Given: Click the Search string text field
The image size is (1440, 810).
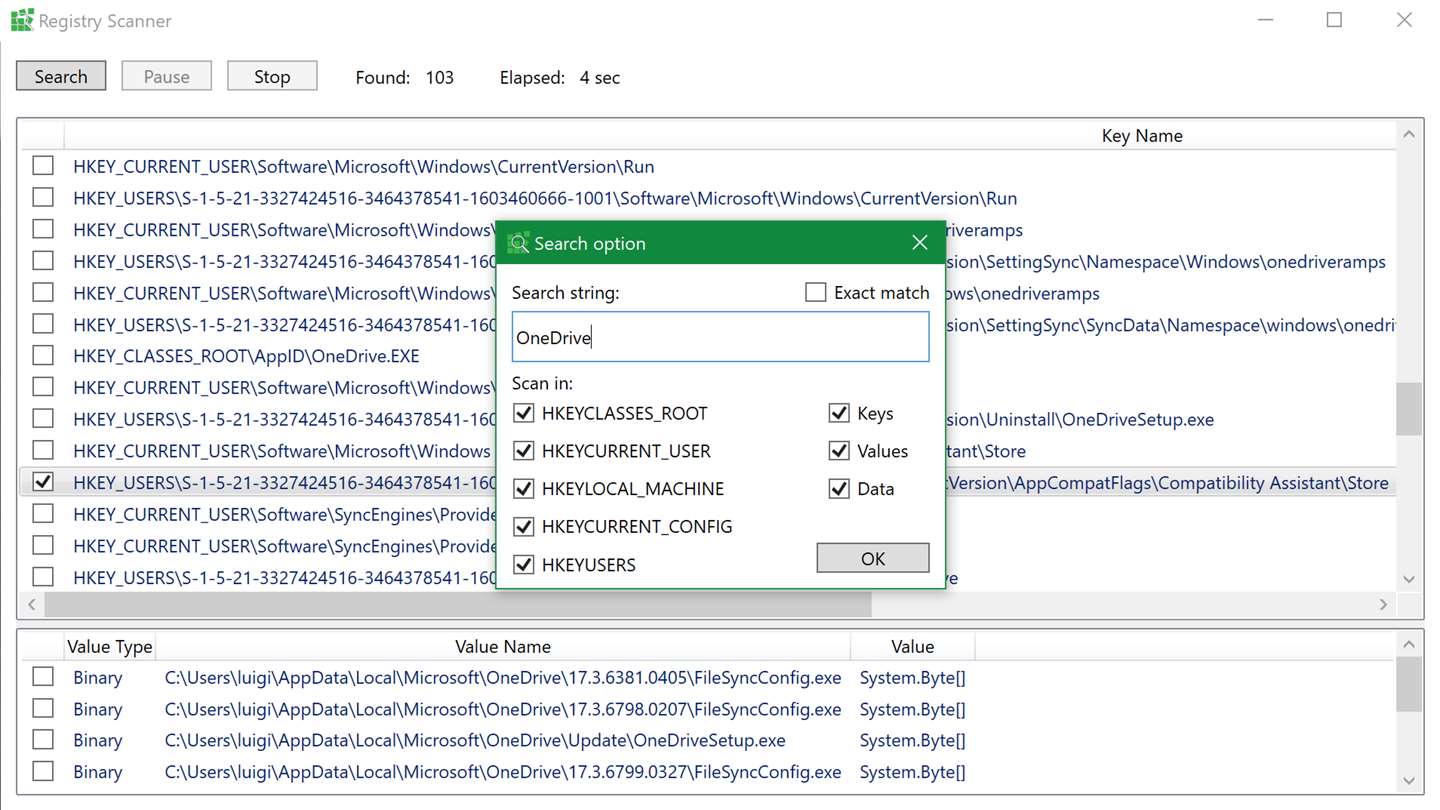Looking at the screenshot, I should (x=720, y=337).
